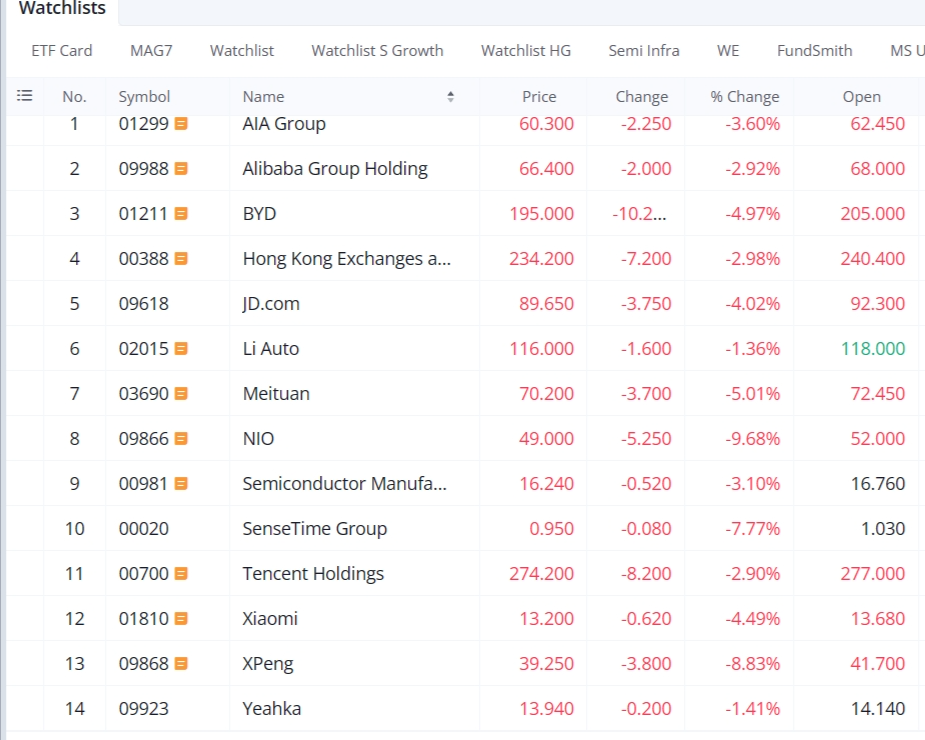Click Xiaomi's -0.620 change value

click(646, 618)
